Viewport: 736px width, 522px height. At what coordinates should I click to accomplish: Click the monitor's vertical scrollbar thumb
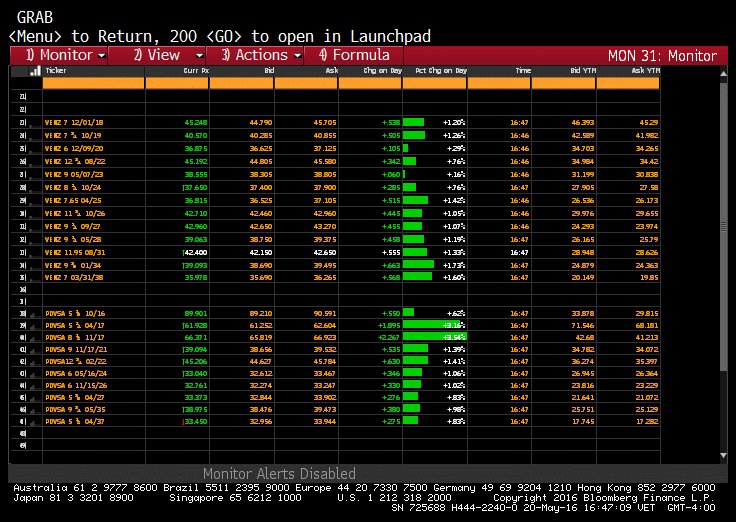(723, 227)
